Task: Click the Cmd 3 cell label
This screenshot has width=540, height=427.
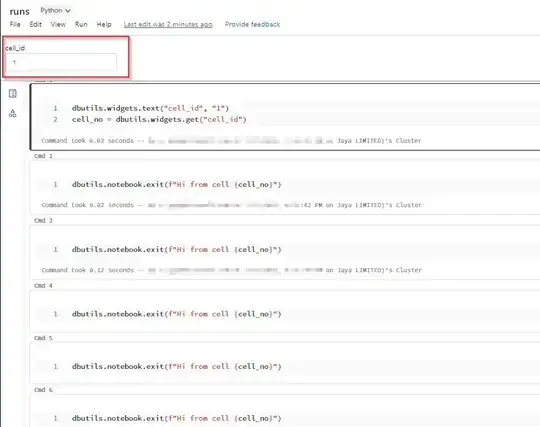Action: pyautogui.click(x=43, y=220)
